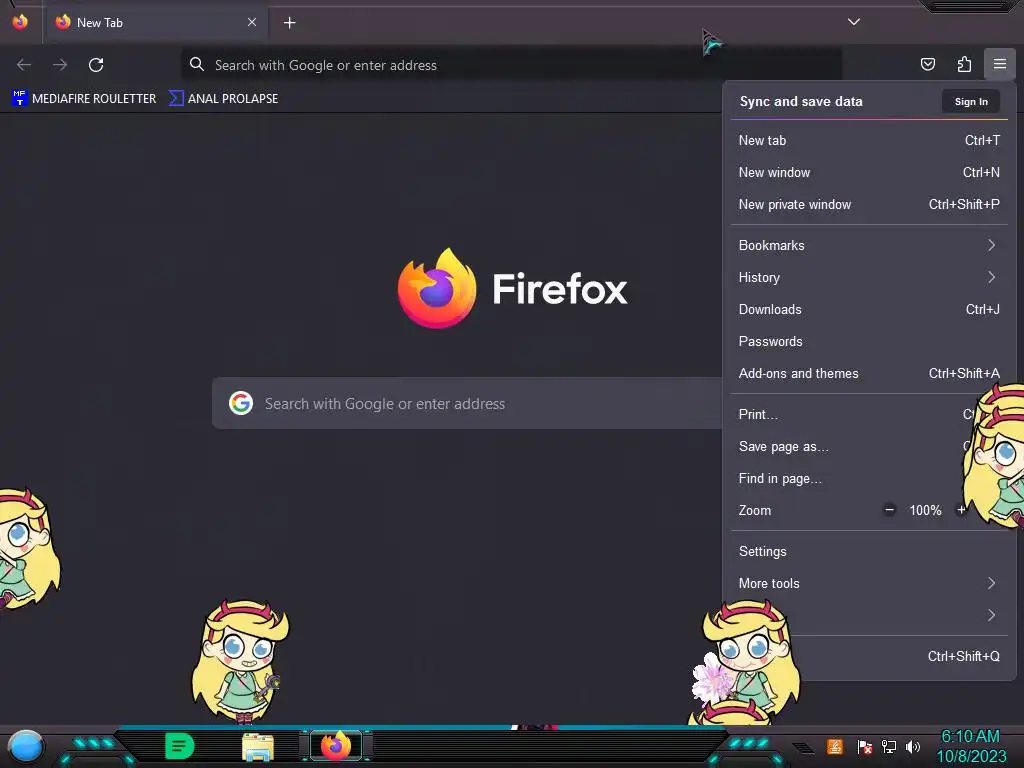
Task: Click the orange Java tray icon
Action: pyautogui.click(x=835, y=746)
